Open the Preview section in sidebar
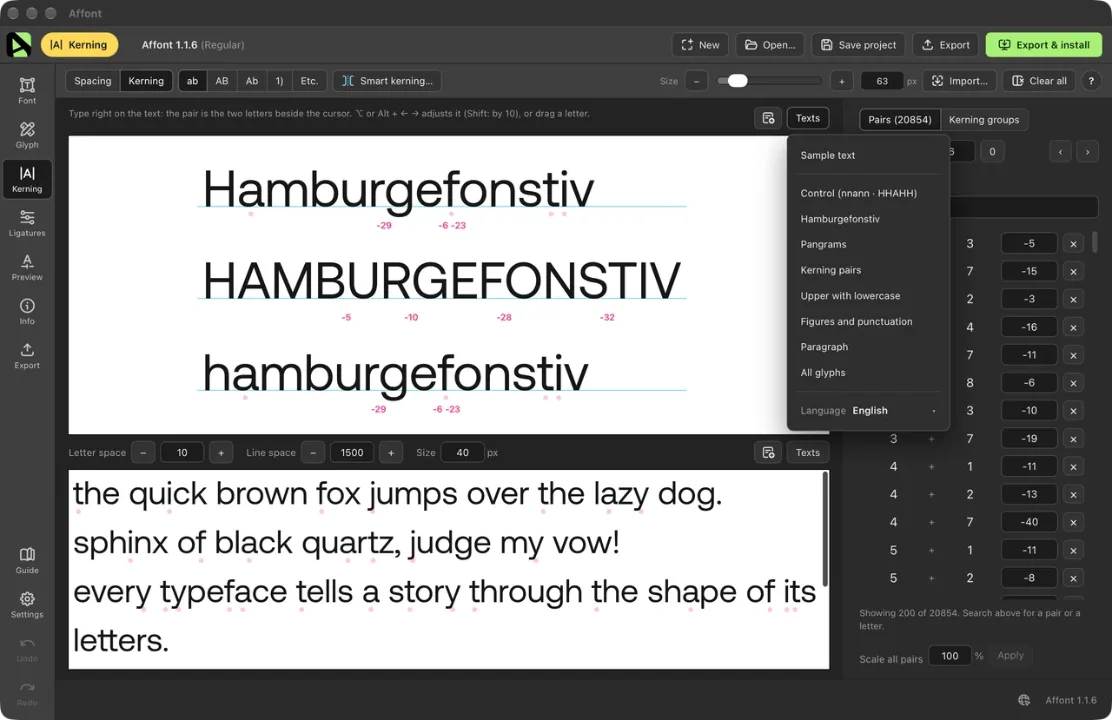 (27, 267)
